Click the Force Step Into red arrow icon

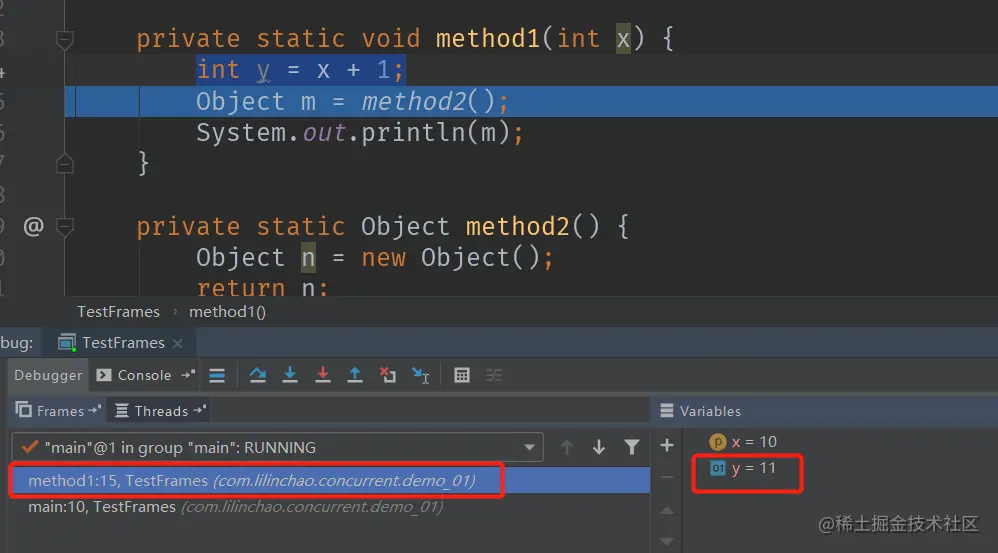pos(323,375)
